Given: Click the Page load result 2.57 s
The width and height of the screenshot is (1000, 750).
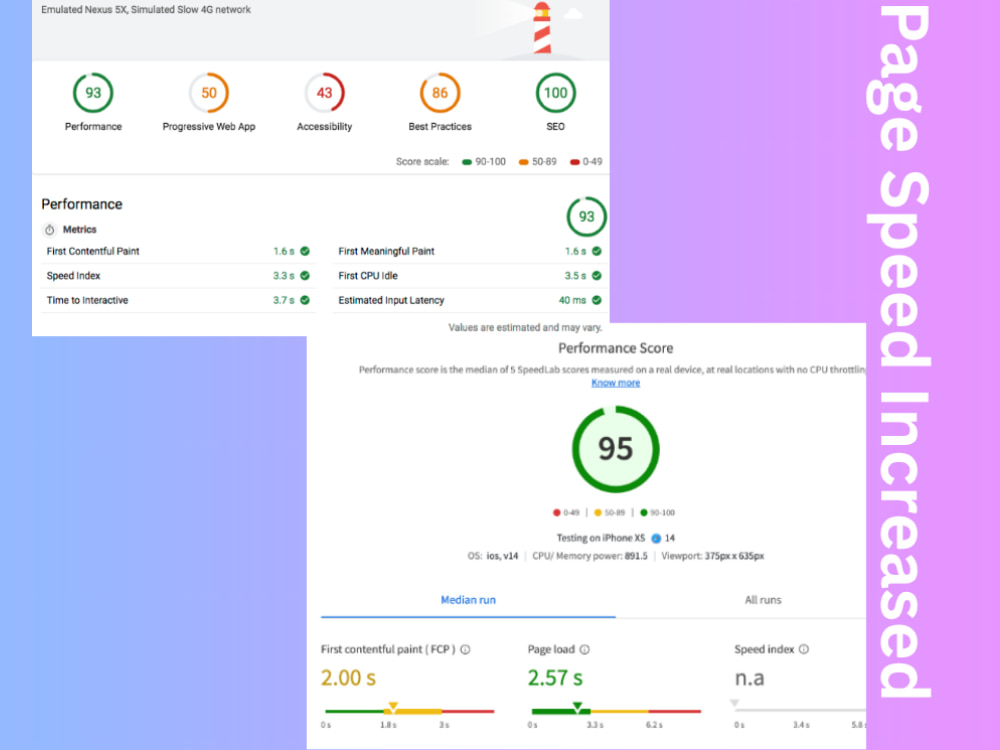Looking at the screenshot, I should (555, 678).
